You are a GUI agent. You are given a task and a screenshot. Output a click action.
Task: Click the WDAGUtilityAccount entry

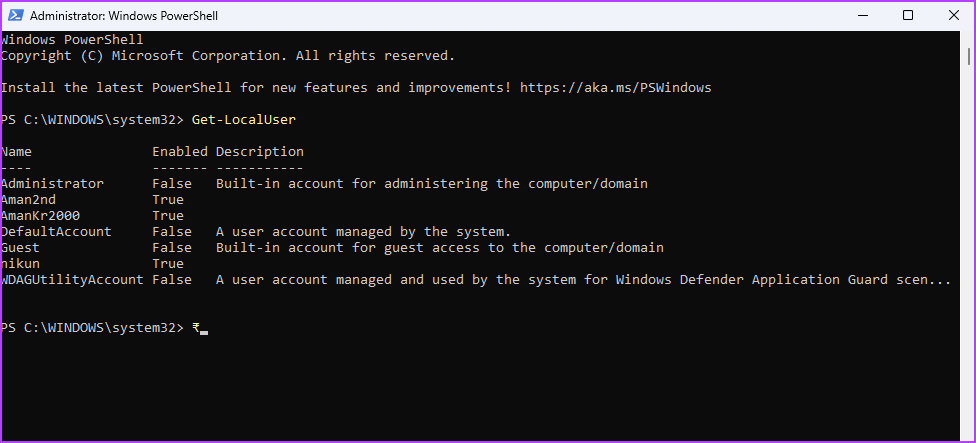[x=72, y=280]
